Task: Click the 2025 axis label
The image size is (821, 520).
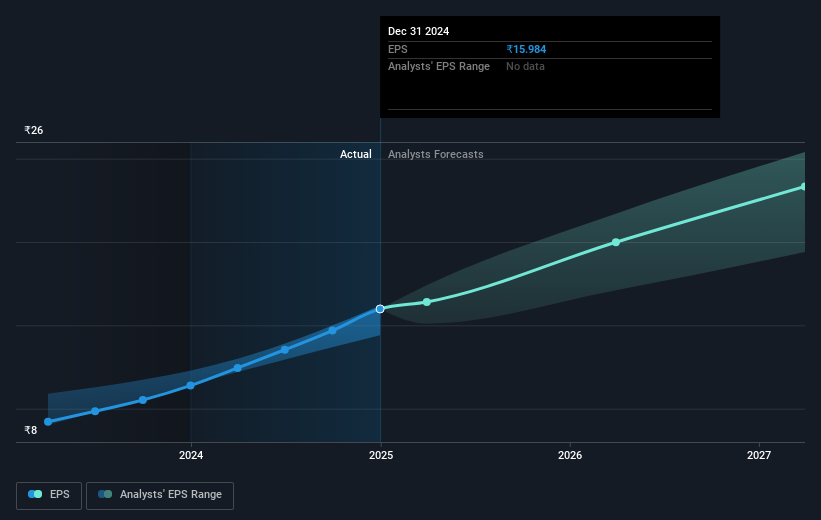Action: point(381,455)
